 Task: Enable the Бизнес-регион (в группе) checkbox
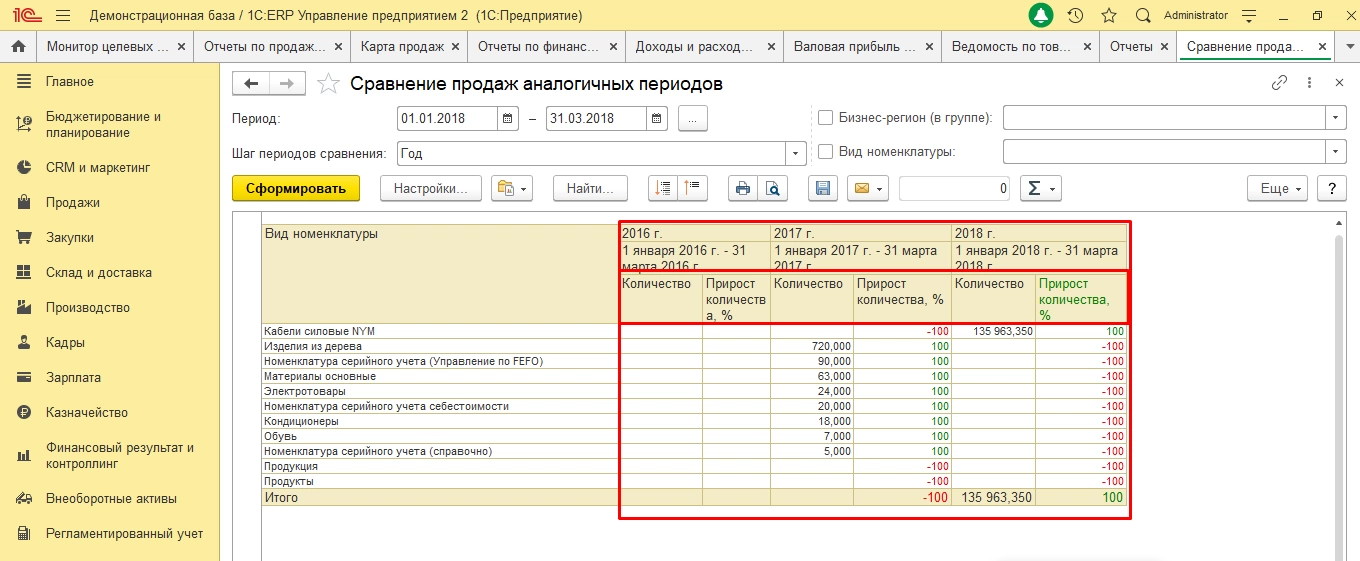click(826, 118)
